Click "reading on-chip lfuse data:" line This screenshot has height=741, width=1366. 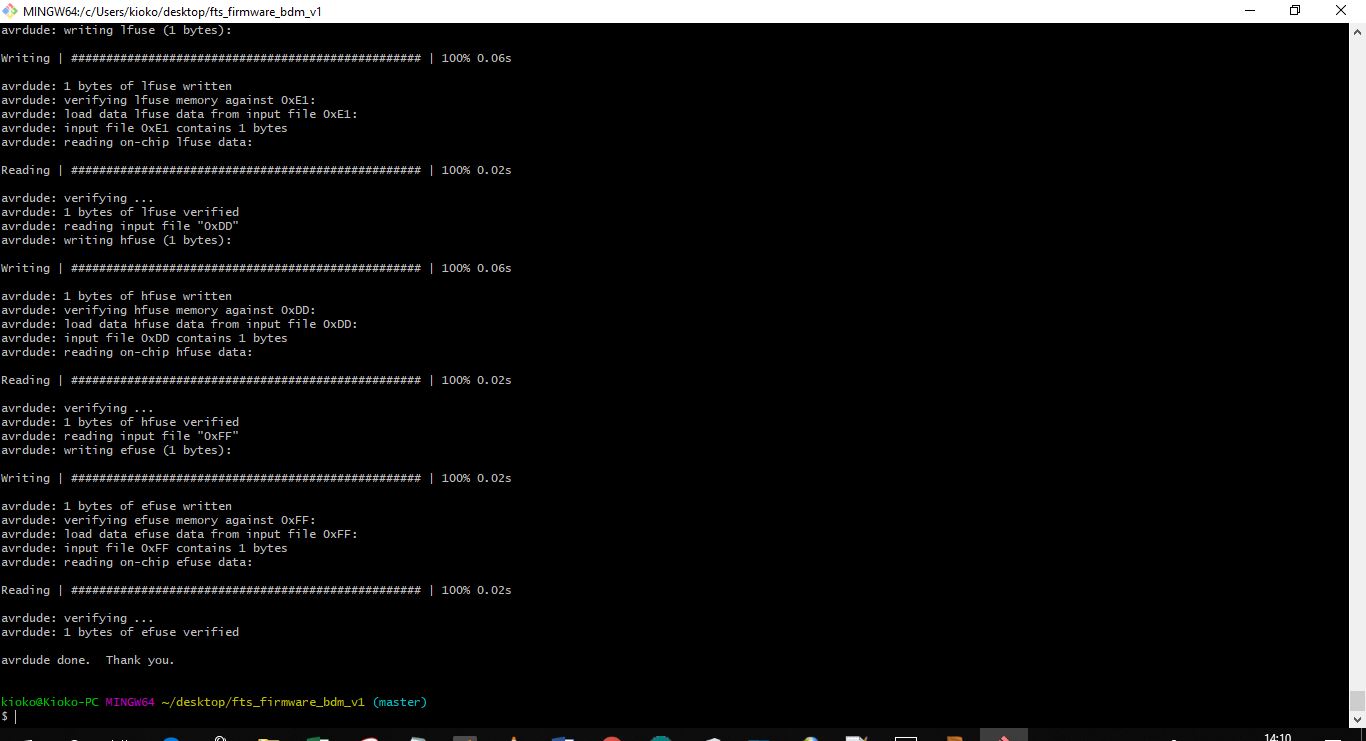click(x=127, y=142)
